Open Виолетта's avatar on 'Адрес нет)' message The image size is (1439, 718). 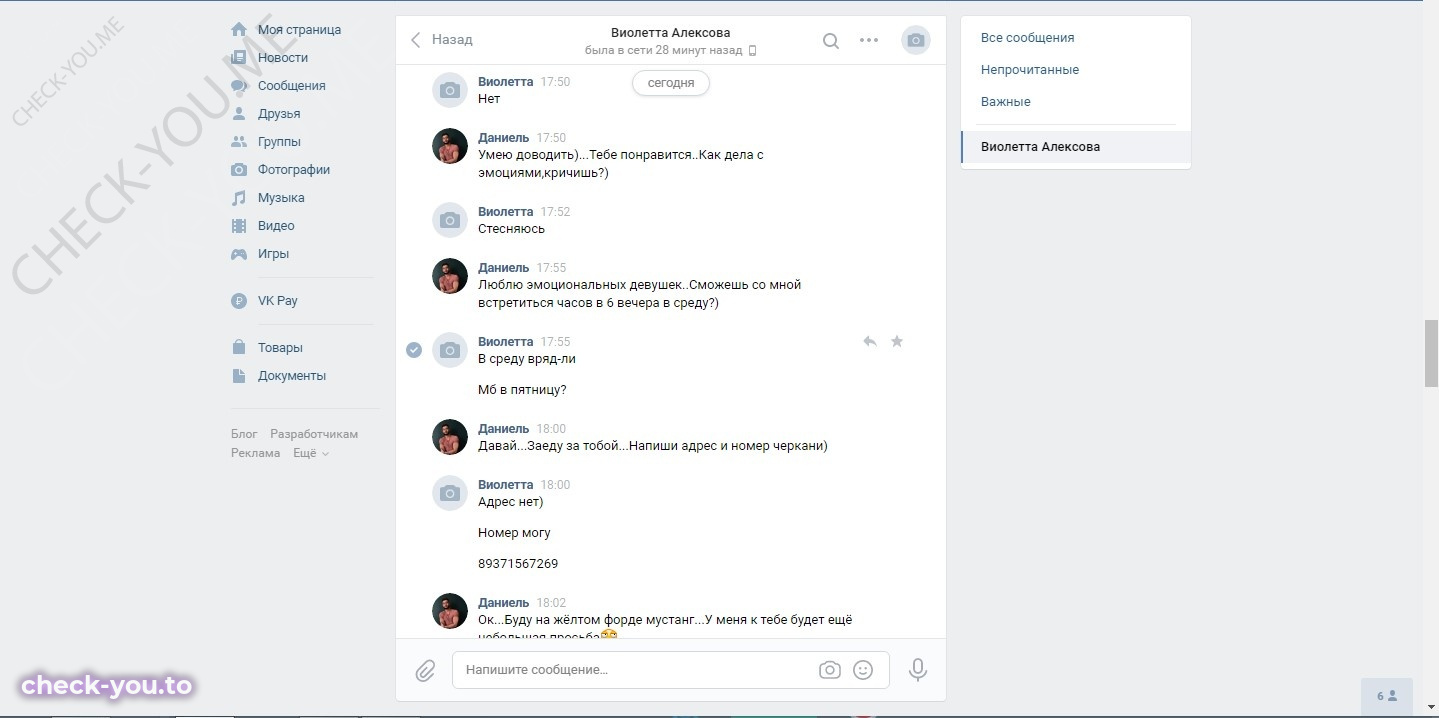pyautogui.click(x=450, y=493)
